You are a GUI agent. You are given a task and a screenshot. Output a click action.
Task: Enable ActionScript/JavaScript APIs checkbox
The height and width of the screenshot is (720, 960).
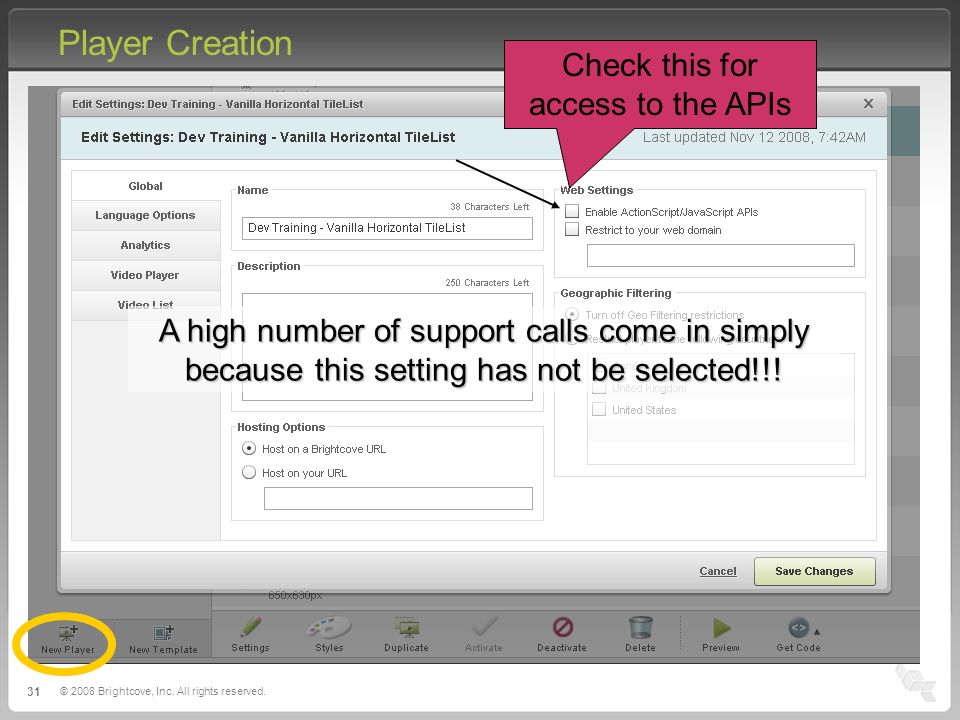[x=572, y=211]
